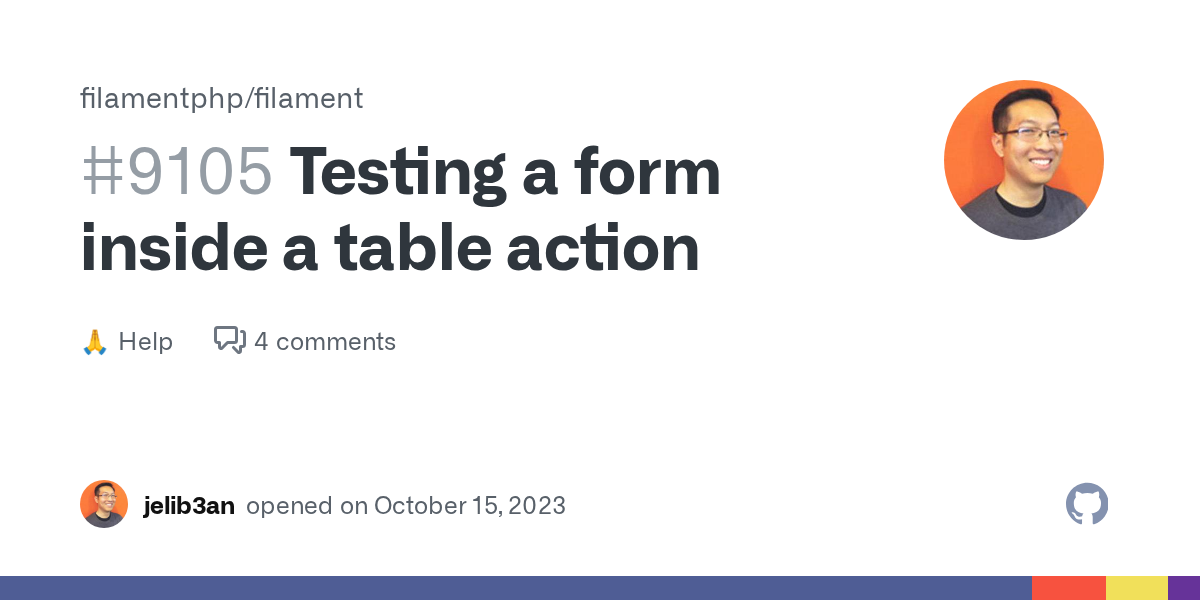Click the blue segment of the bottom bar

point(515,588)
